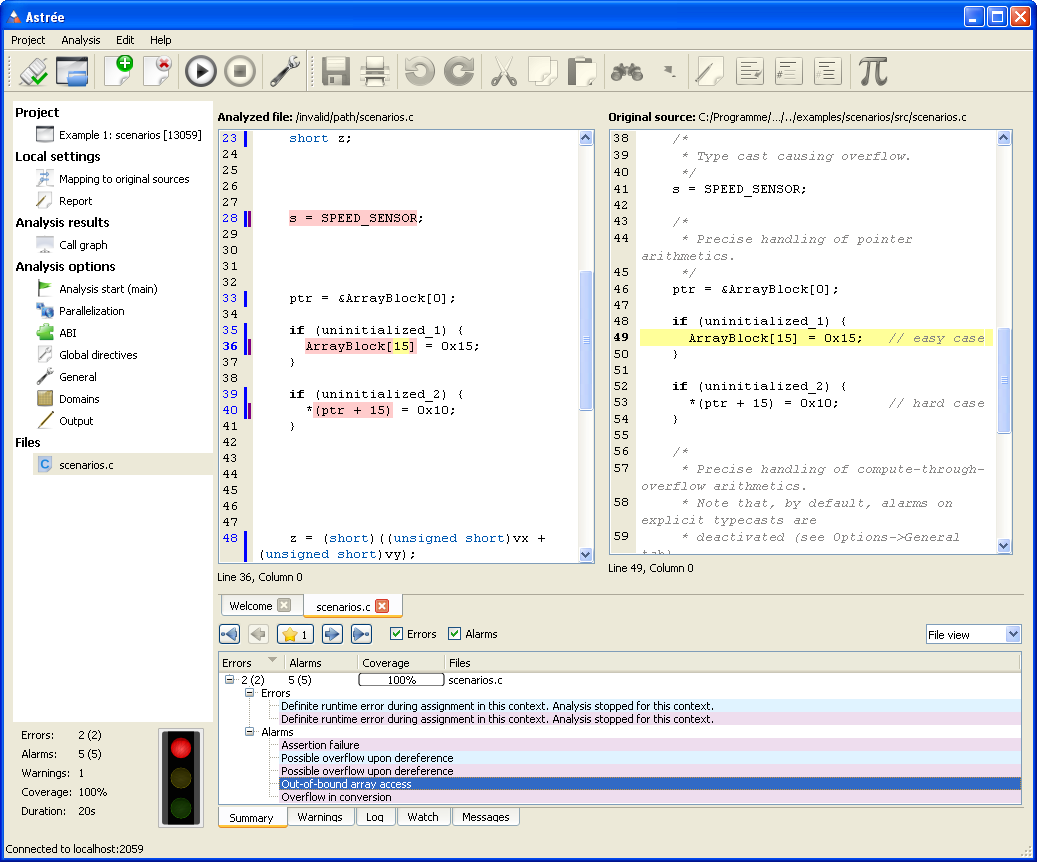Toggle the Alarms checkbox

pyautogui.click(x=454, y=634)
